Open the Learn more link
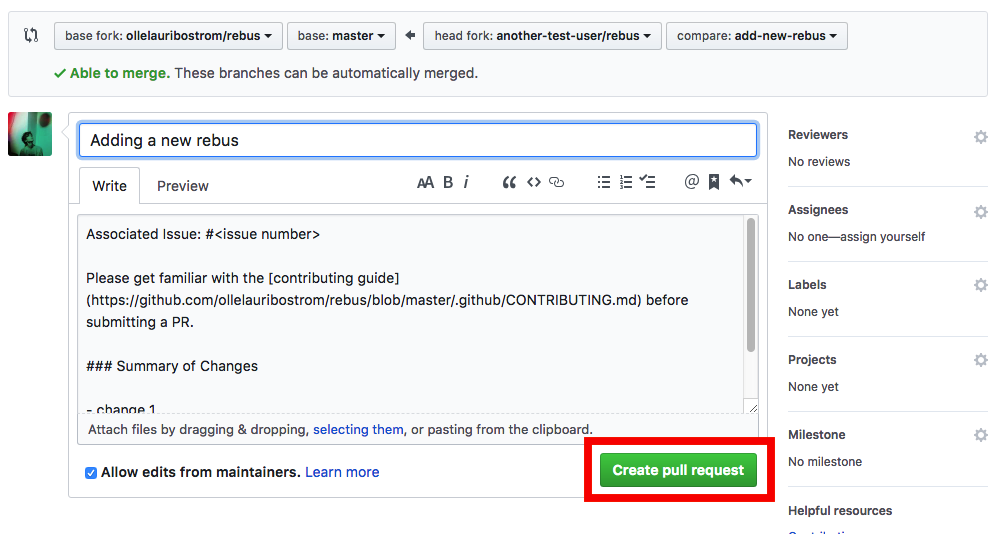Screen dimensions: 1002x534 342,472
